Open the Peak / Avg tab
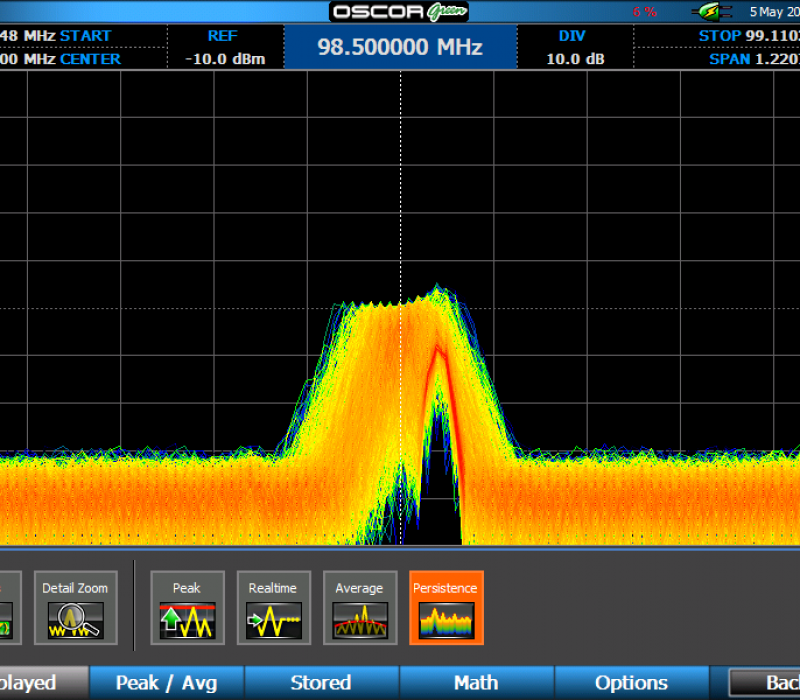The width and height of the screenshot is (800, 700). click(x=166, y=683)
